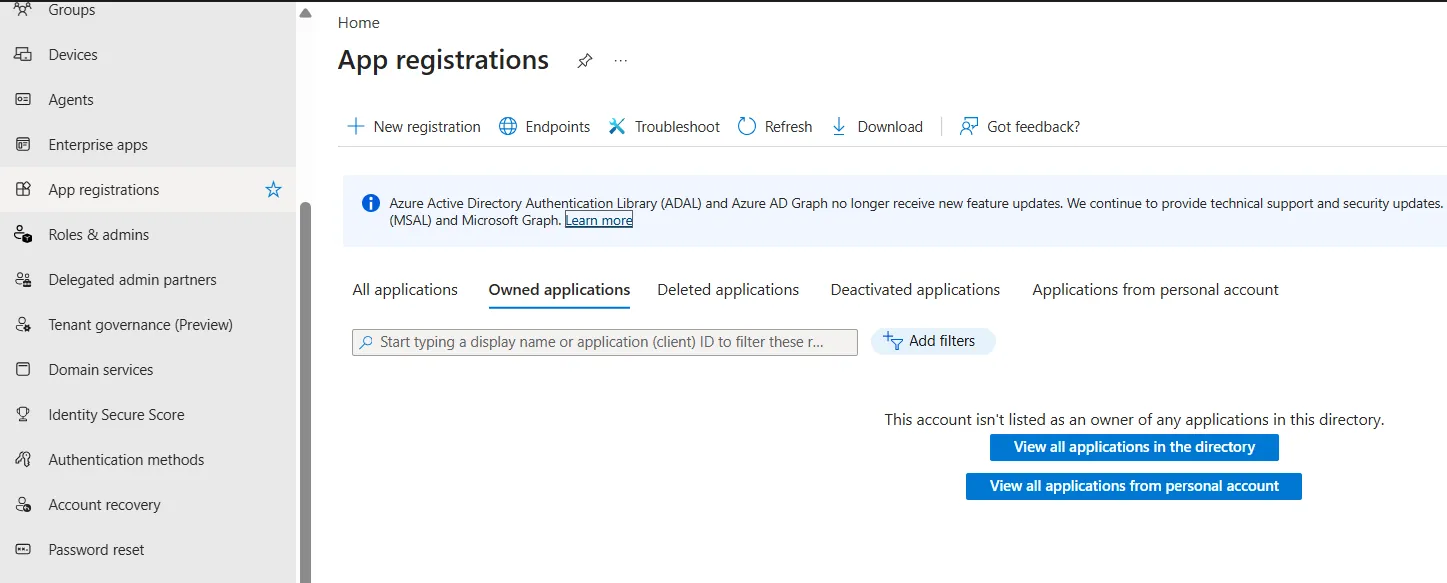Click the Enterprise apps sidebar icon
This screenshot has height=583, width=1447.
(23, 144)
